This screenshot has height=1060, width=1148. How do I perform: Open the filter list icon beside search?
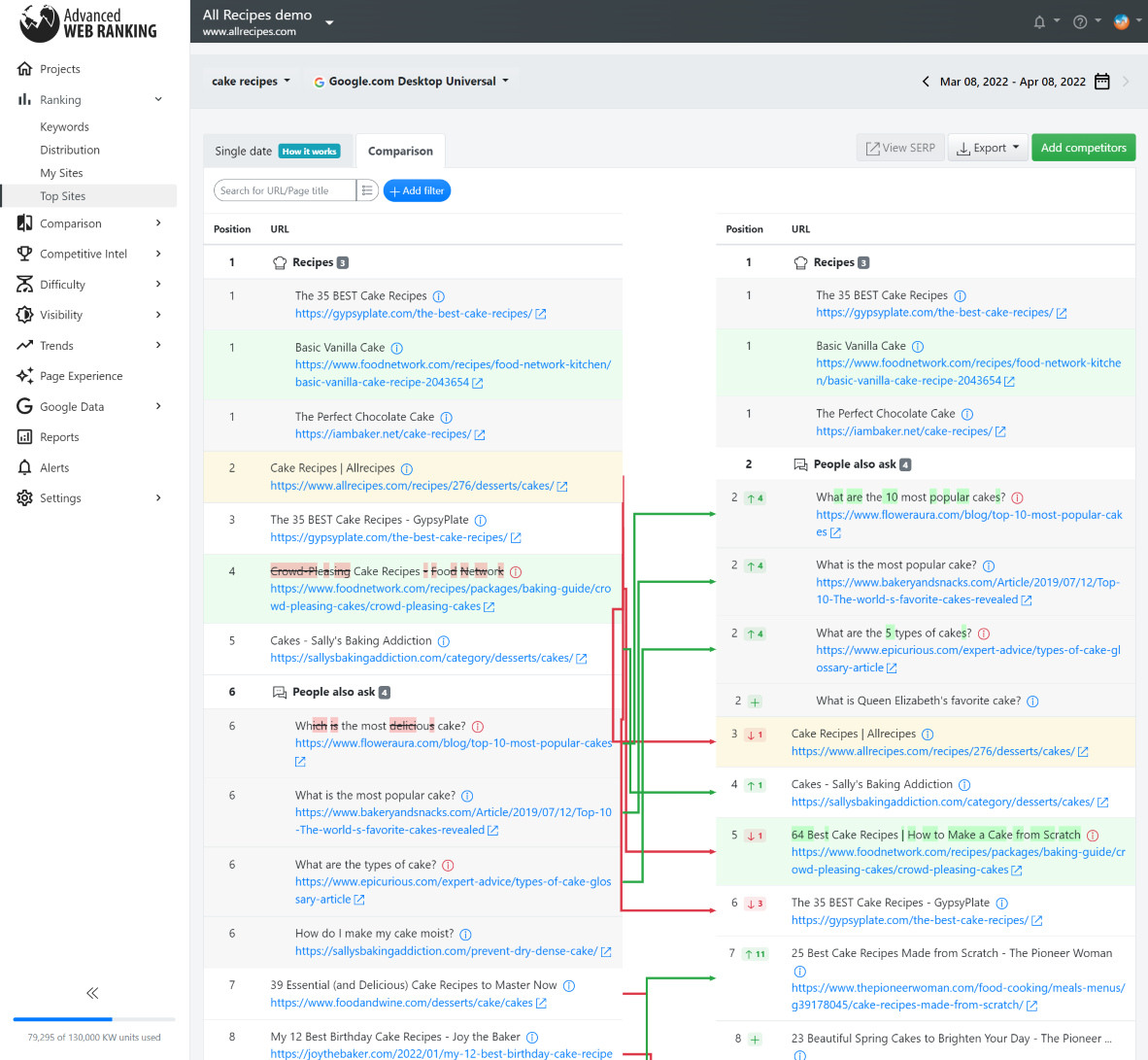[x=367, y=190]
